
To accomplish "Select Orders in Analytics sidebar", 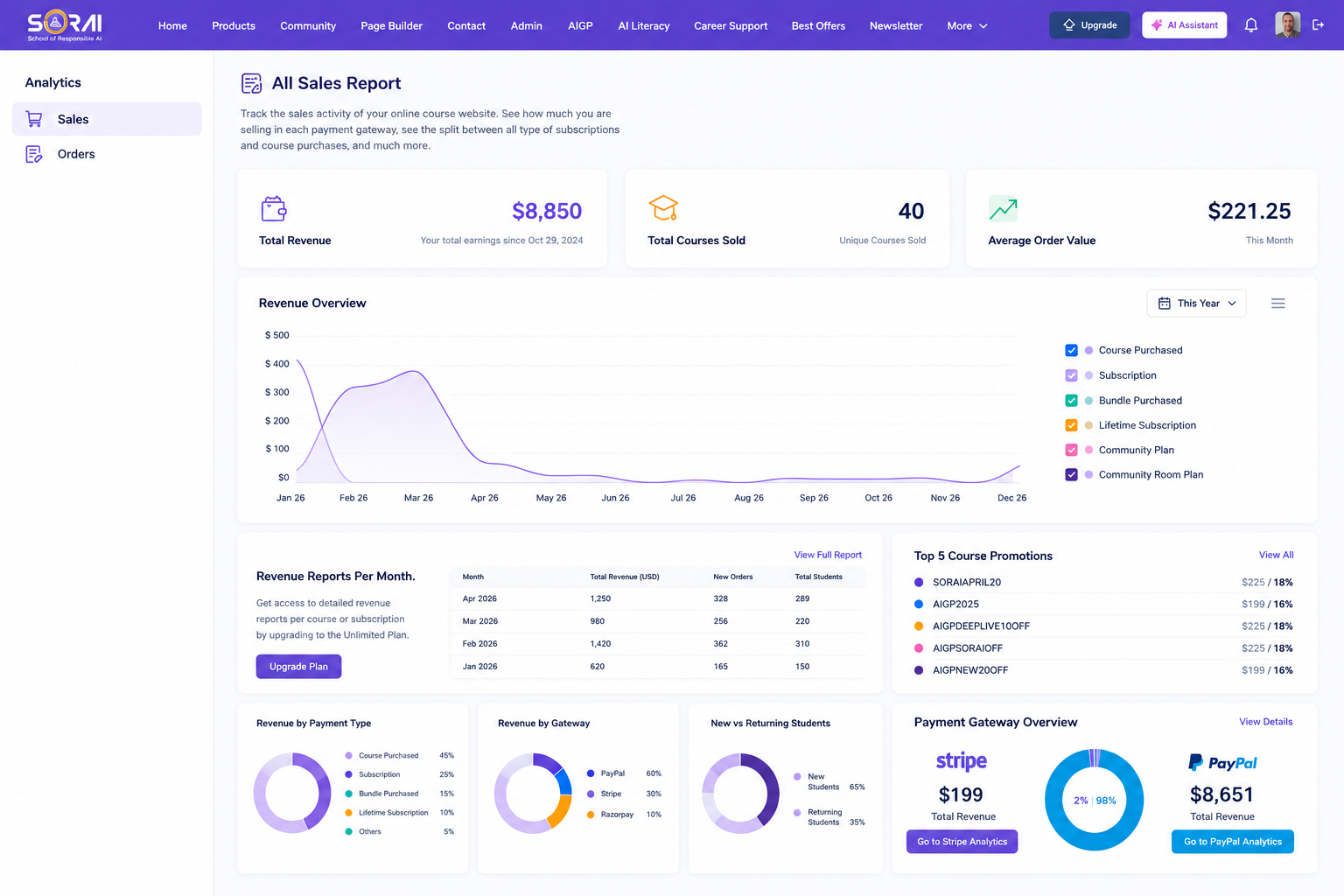I will click(107, 154).
